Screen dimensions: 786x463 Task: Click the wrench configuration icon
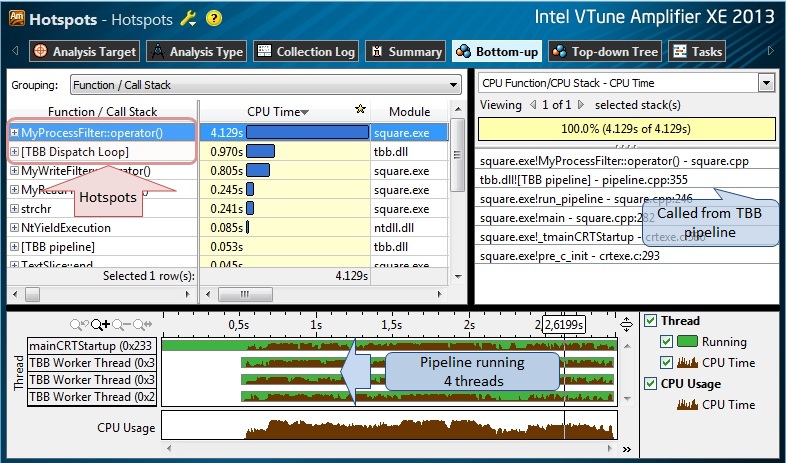click(x=188, y=19)
